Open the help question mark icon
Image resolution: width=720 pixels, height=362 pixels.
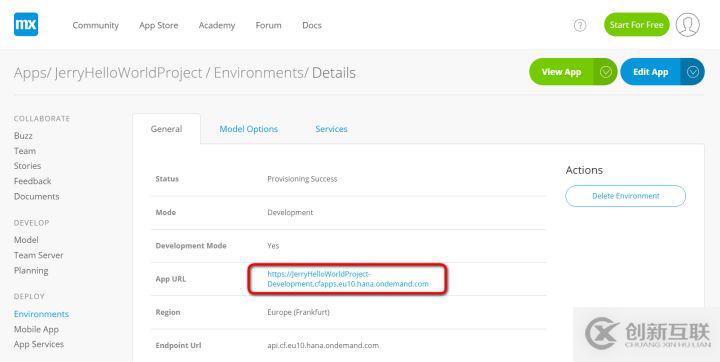tap(580, 25)
